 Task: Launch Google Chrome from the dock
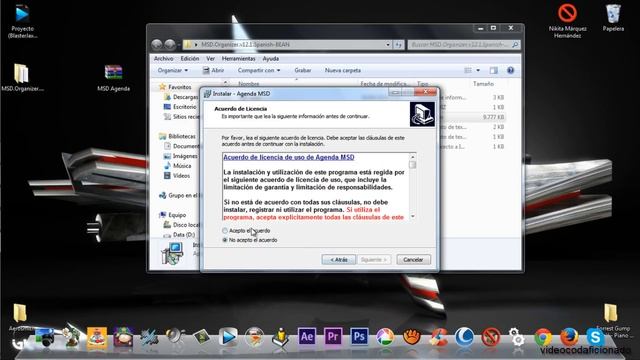pos(543,337)
